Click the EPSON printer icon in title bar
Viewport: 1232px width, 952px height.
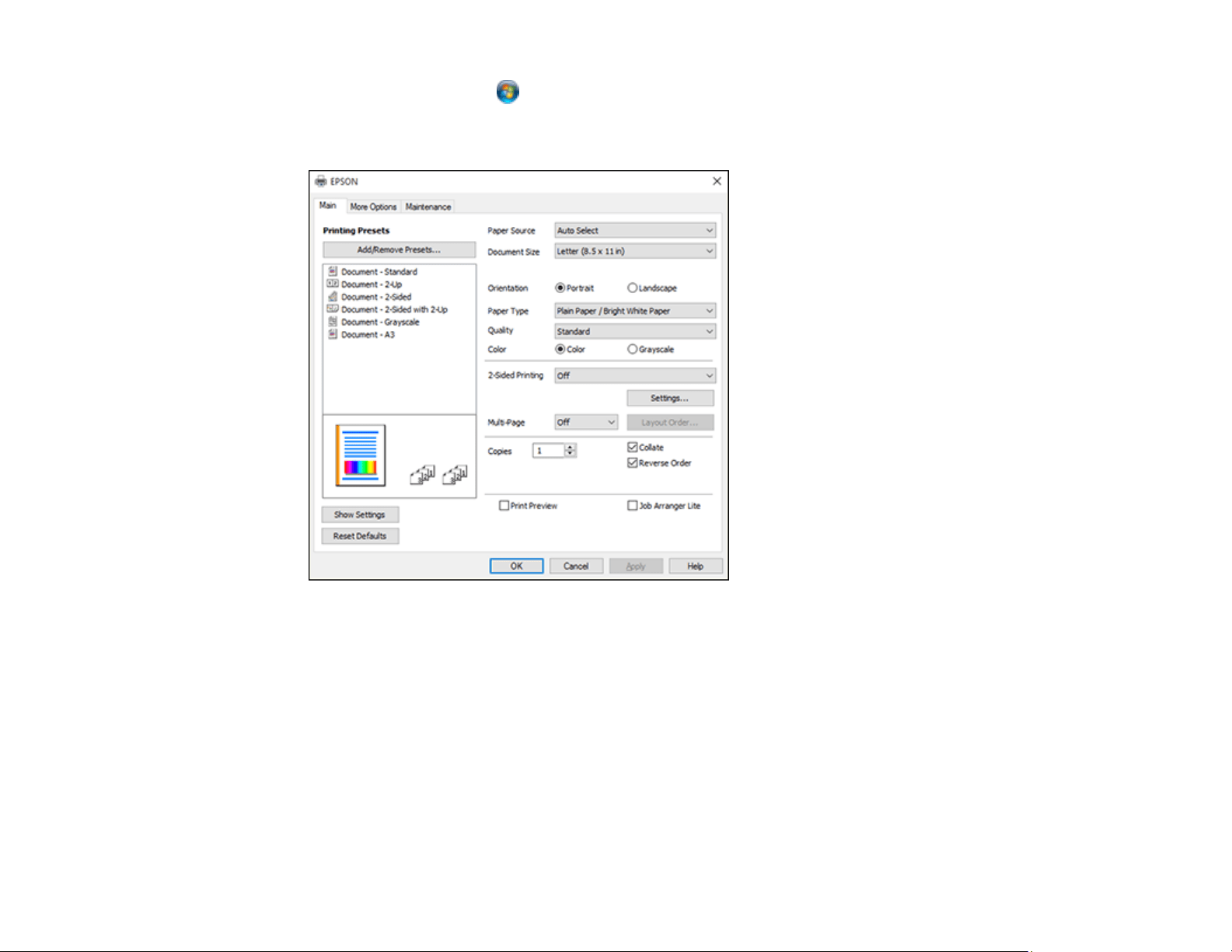(321, 181)
